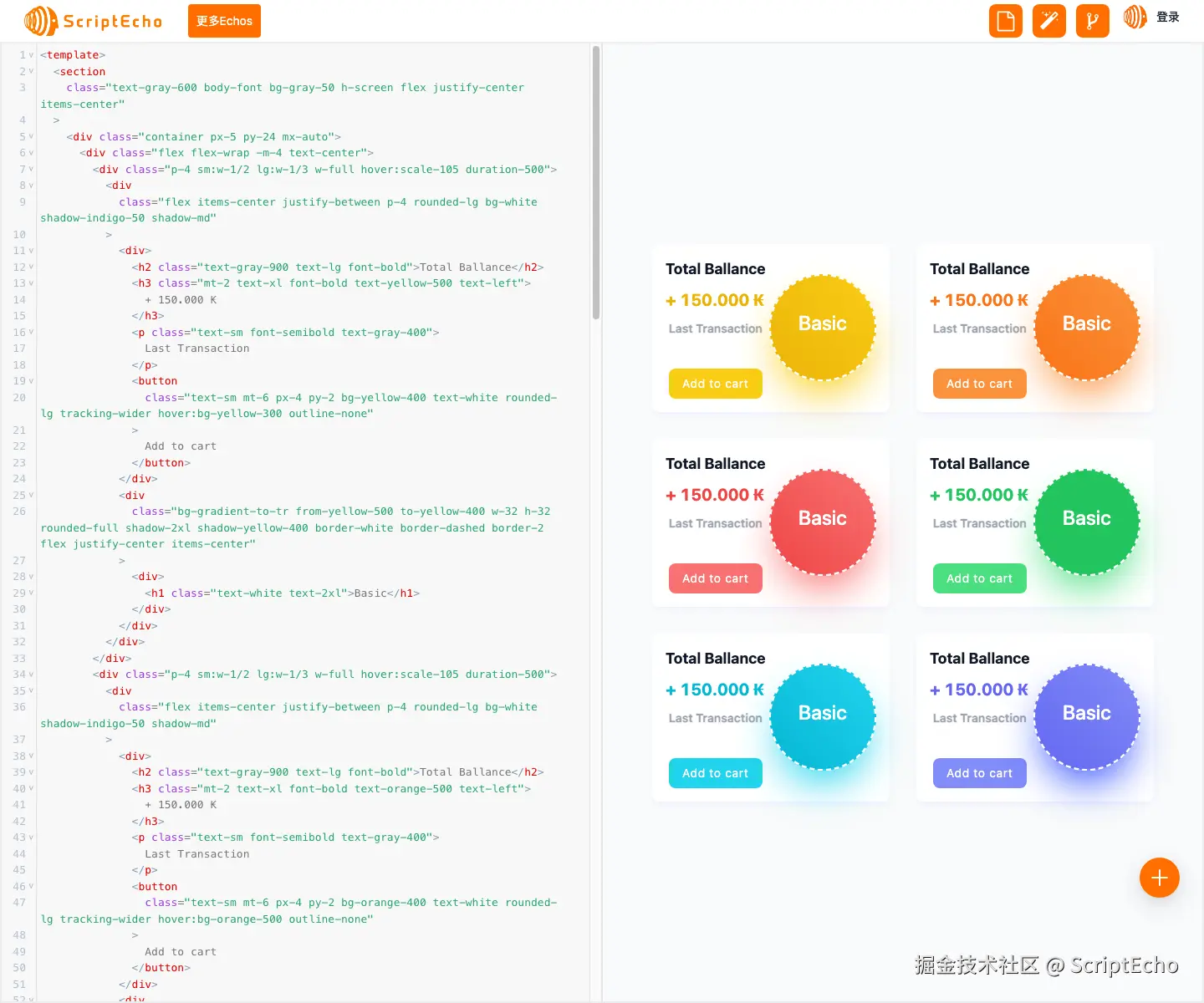
Task: Click the cyan Basic circle badge
Action: coord(823,717)
